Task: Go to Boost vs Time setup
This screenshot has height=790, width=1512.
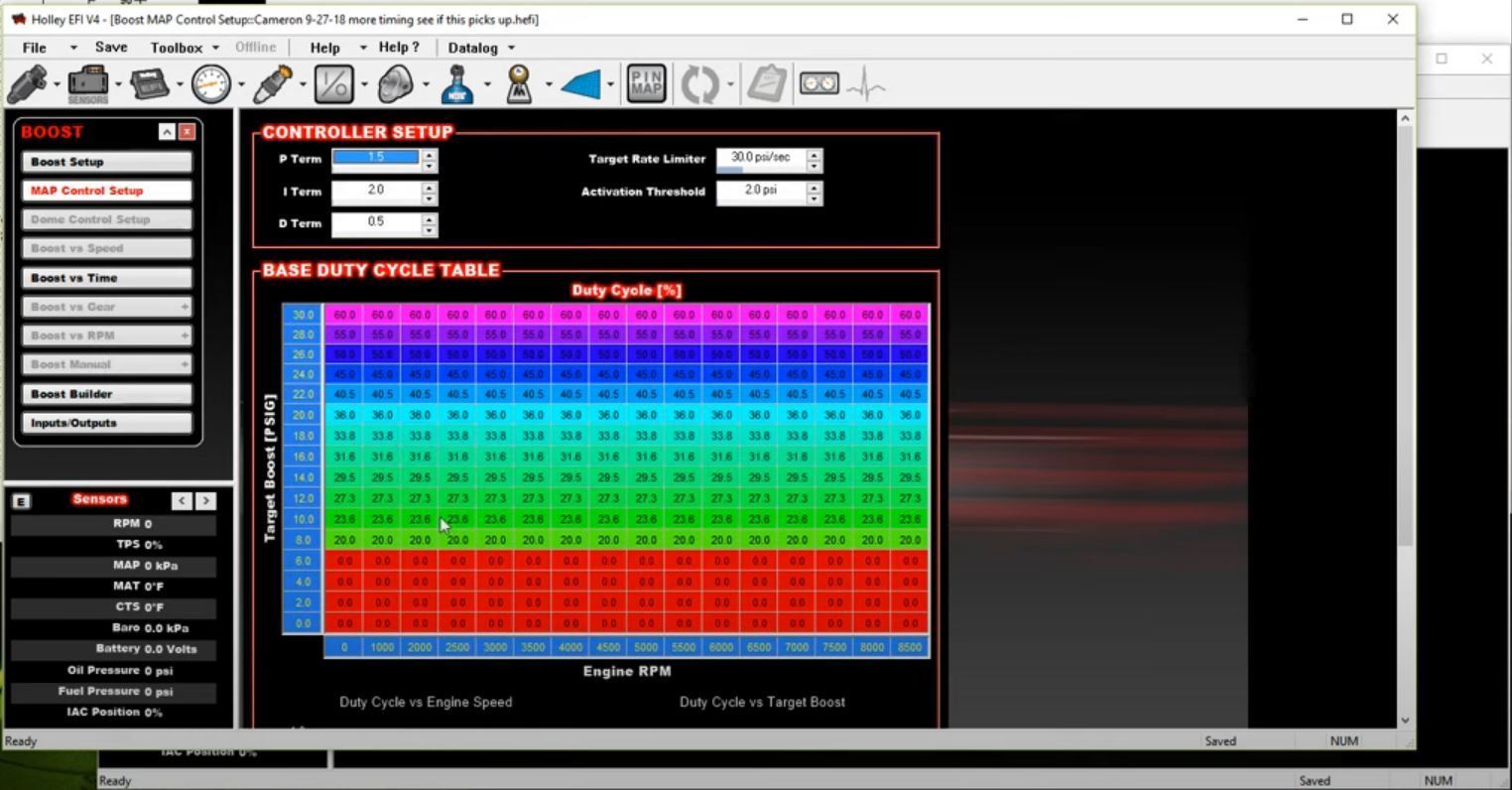Action: point(106,278)
